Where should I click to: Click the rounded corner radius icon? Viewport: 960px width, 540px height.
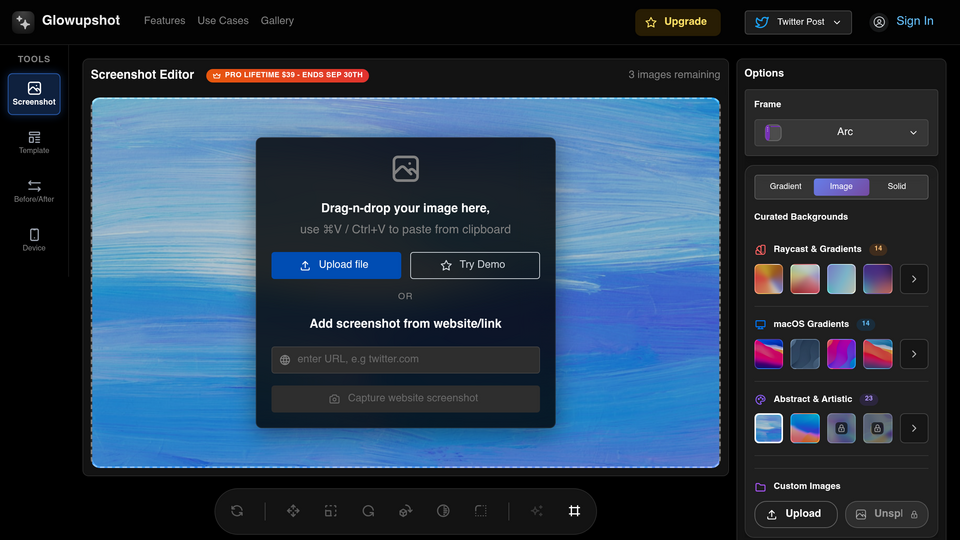pos(481,511)
